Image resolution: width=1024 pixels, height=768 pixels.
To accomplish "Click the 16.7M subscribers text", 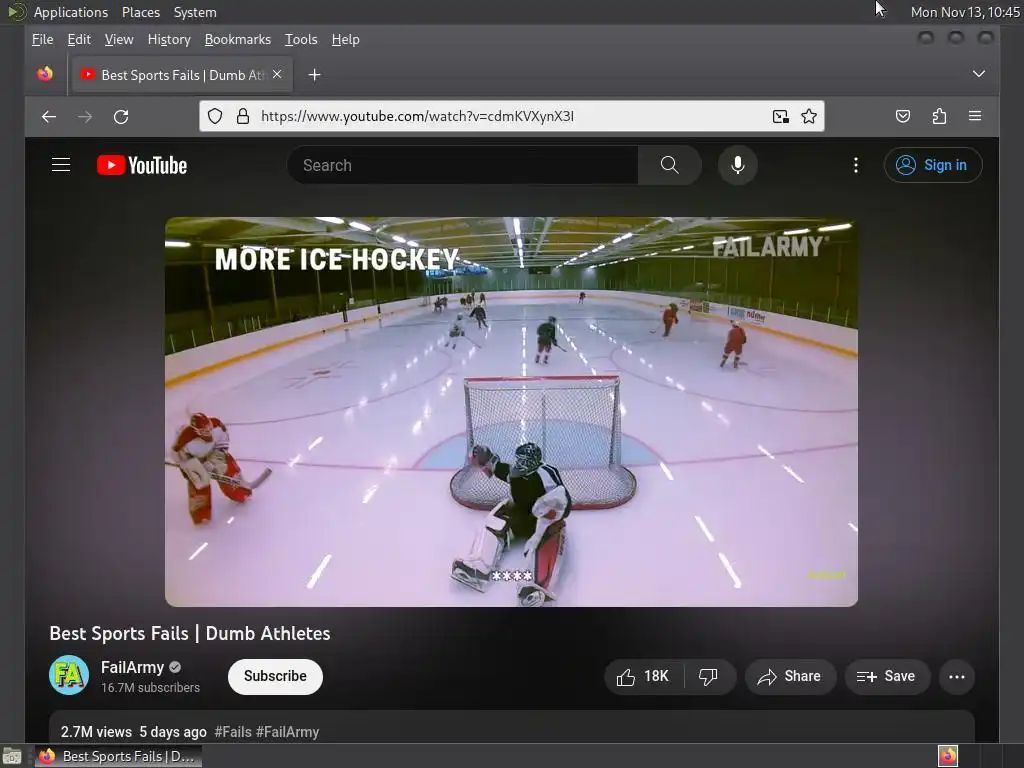I will [150, 688].
